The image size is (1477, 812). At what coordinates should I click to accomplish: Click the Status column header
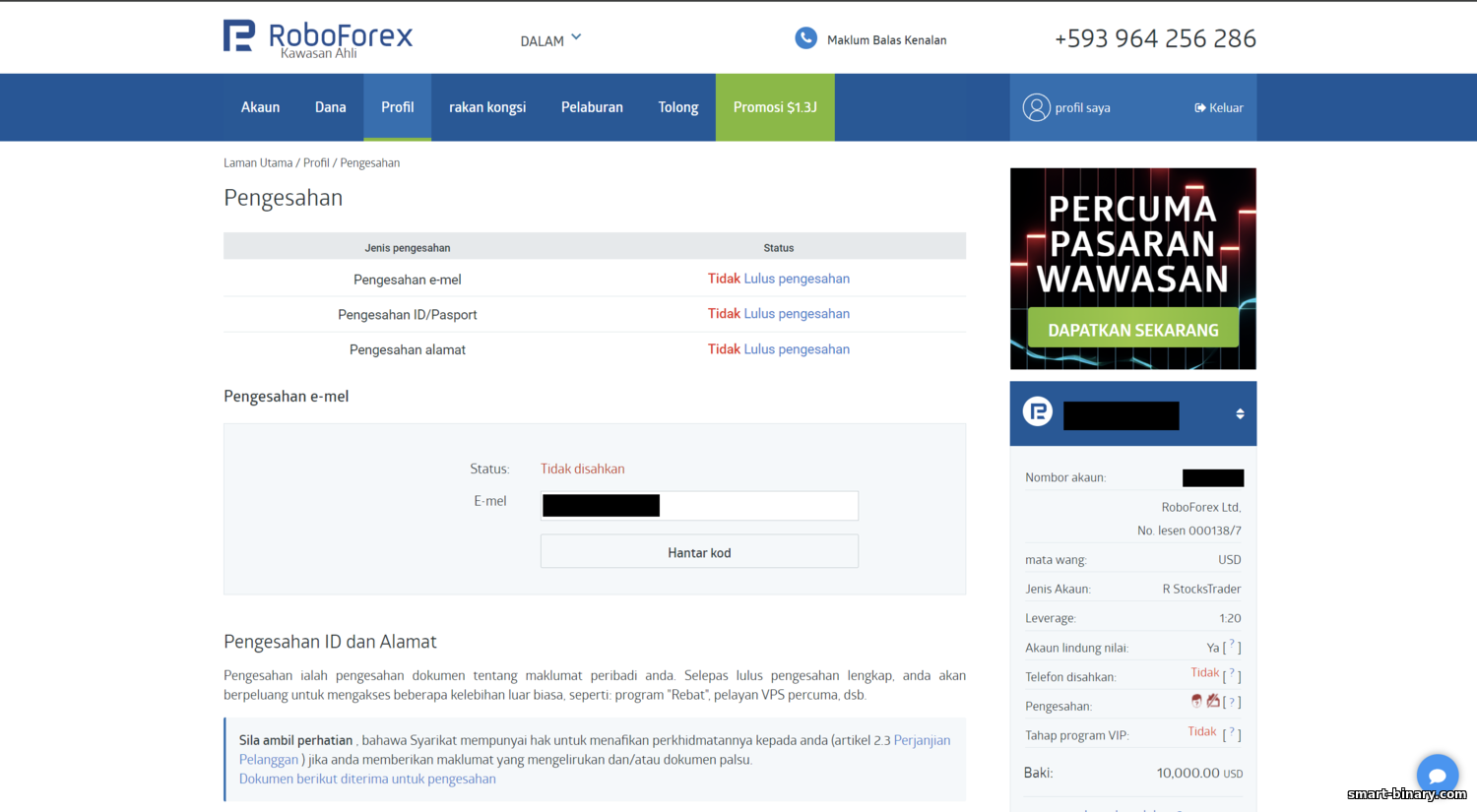pyautogui.click(x=779, y=248)
